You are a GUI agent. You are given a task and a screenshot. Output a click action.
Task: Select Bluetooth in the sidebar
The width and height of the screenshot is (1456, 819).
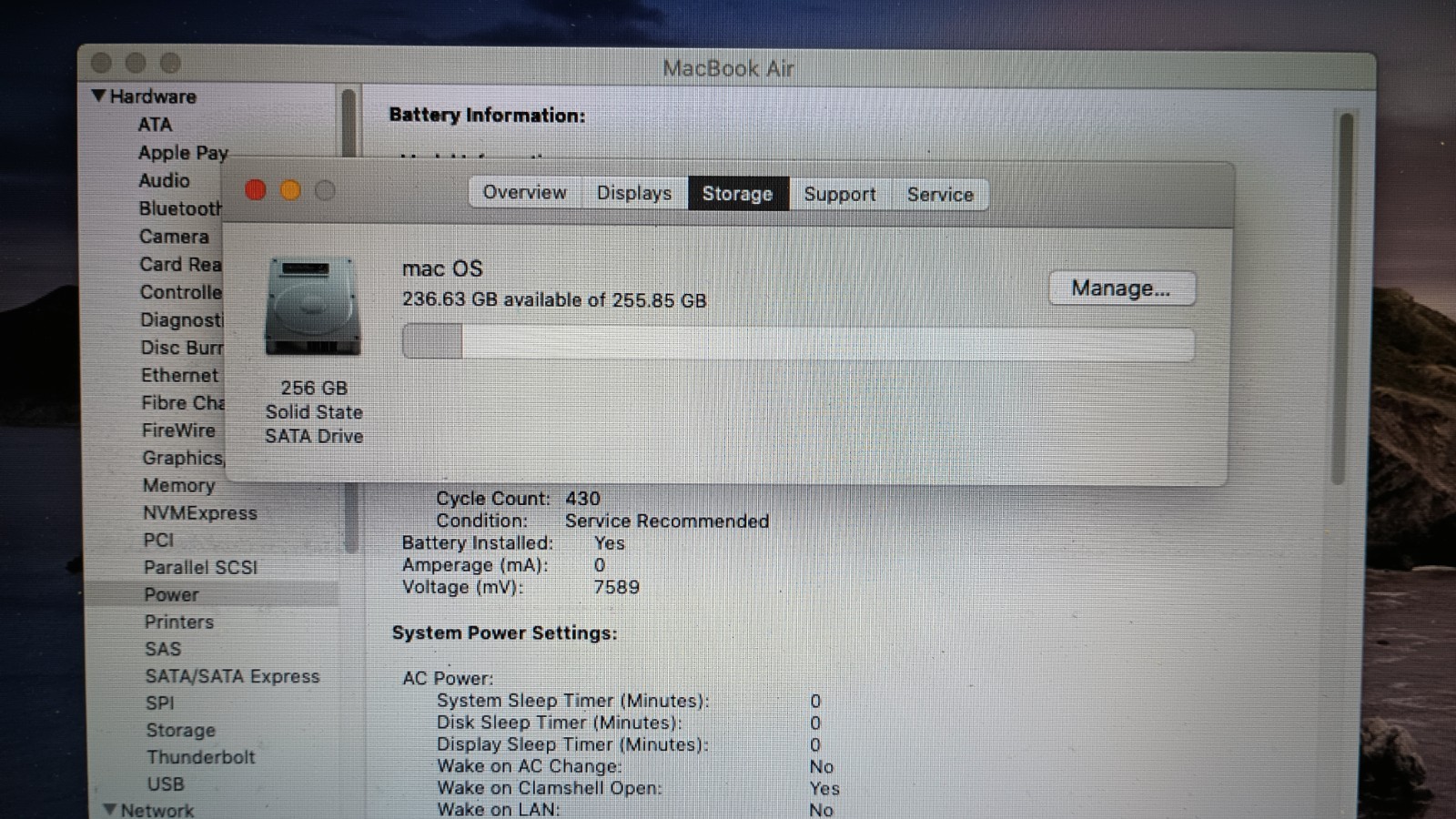[x=180, y=208]
